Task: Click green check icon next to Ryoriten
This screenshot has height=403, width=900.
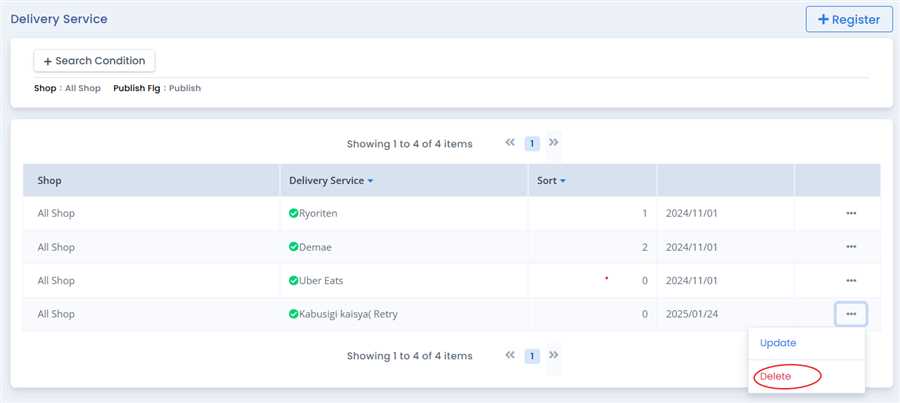Action: tap(294, 213)
